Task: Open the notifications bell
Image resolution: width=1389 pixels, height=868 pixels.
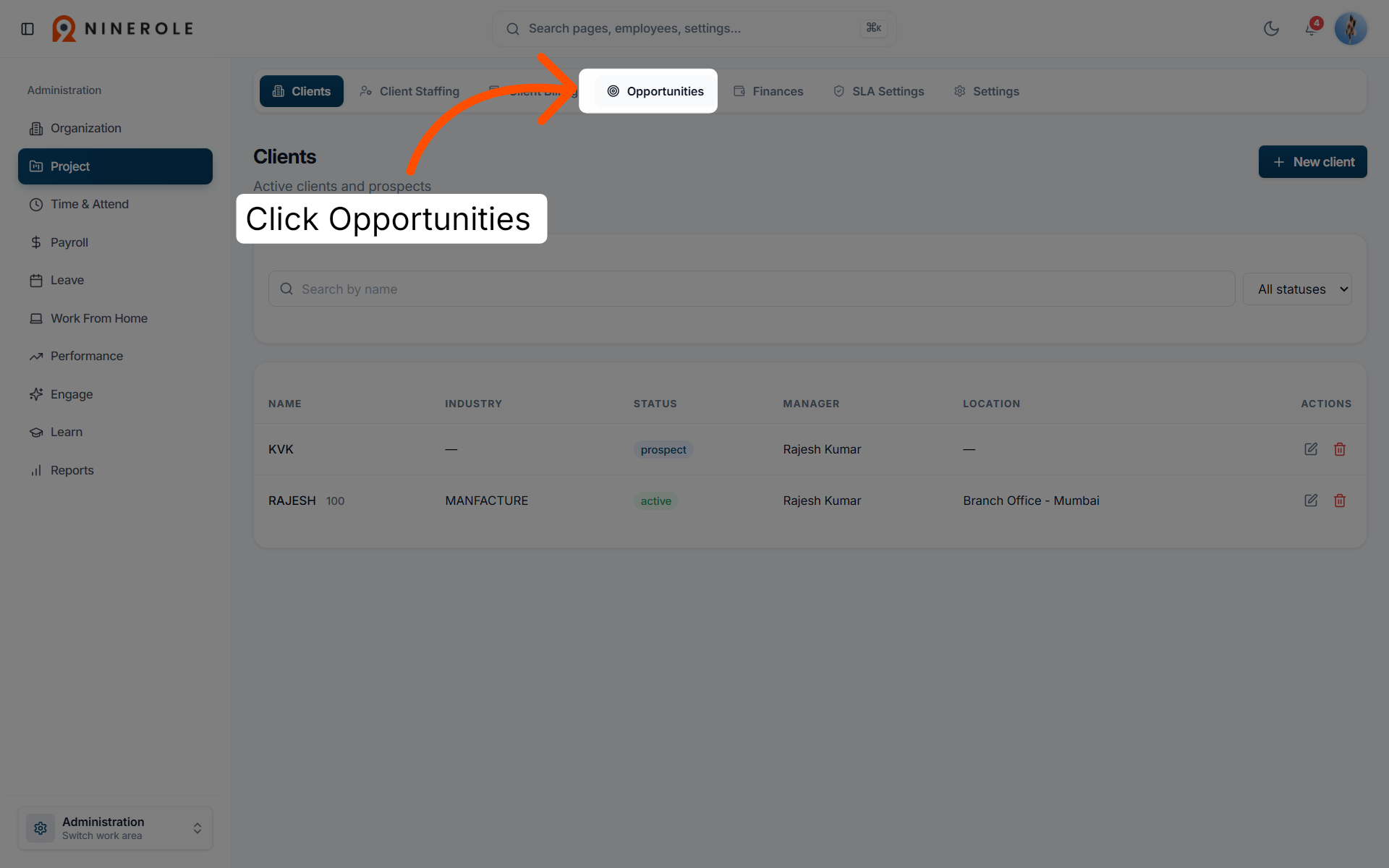Action: point(1311,29)
